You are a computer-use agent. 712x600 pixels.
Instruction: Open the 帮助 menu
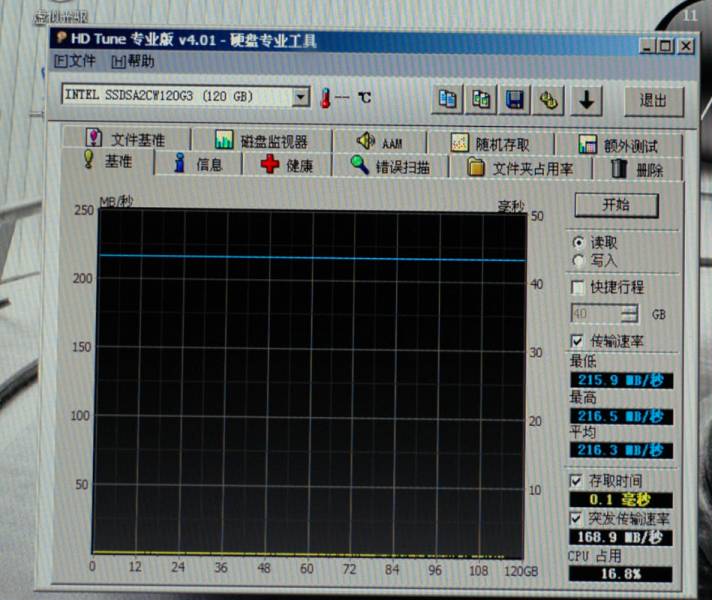pyautogui.click(x=134, y=62)
